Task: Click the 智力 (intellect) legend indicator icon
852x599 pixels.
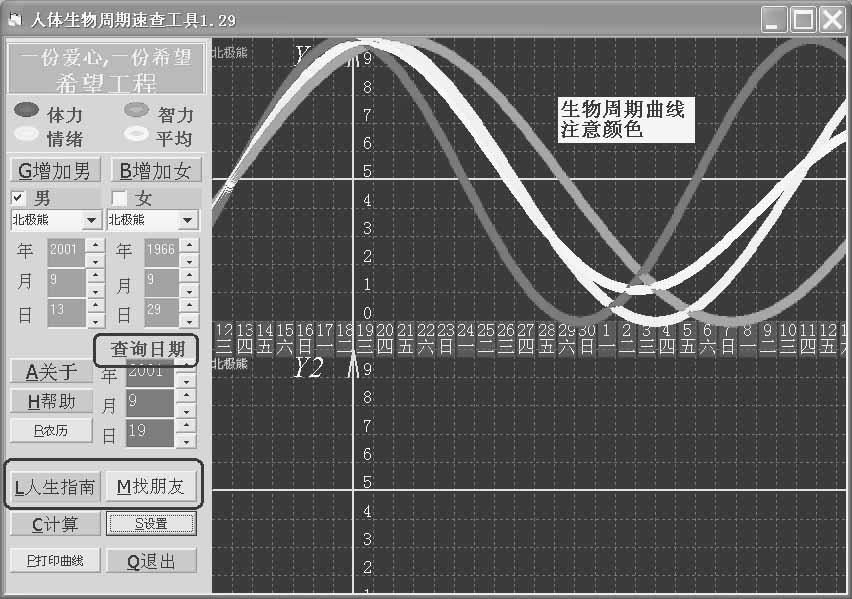Action: [x=136, y=111]
